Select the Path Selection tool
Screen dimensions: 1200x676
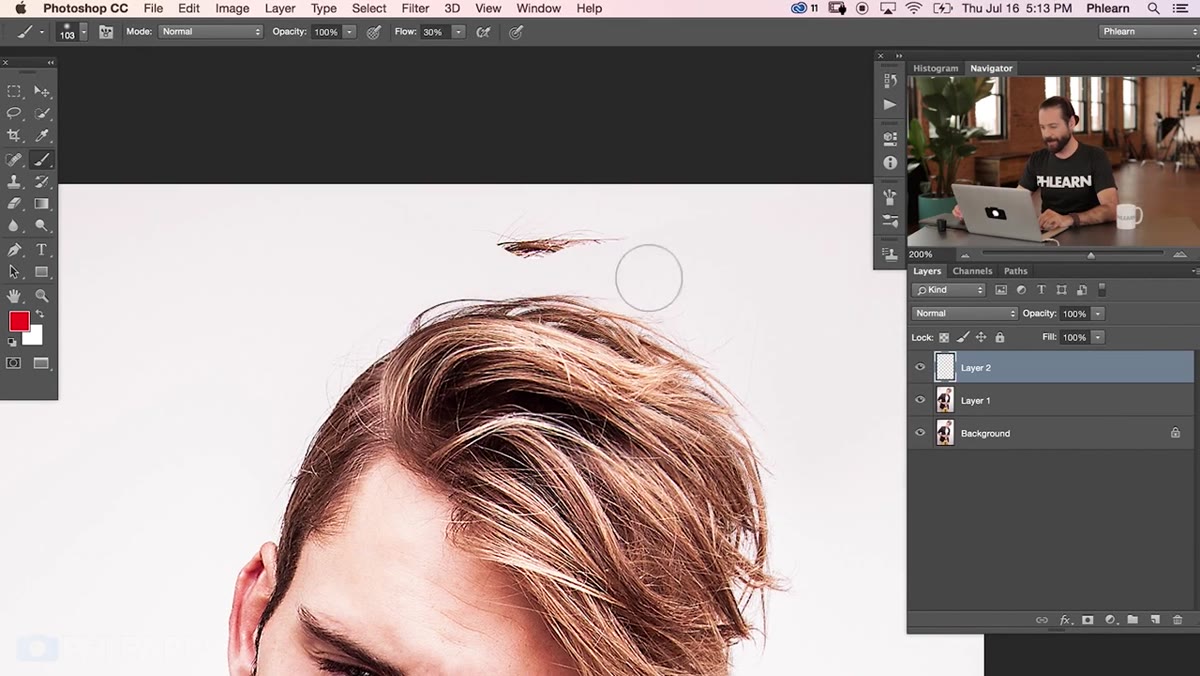pyautogui.click(x=14, y=272)
